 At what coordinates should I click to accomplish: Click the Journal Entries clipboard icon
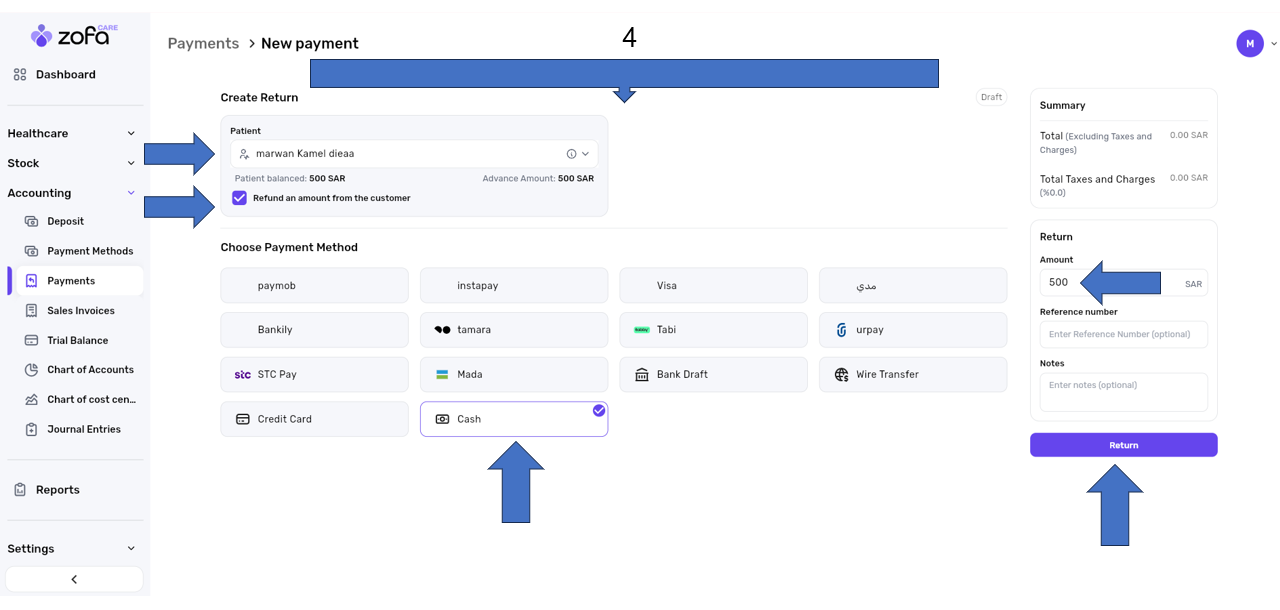tap(31, 430)
